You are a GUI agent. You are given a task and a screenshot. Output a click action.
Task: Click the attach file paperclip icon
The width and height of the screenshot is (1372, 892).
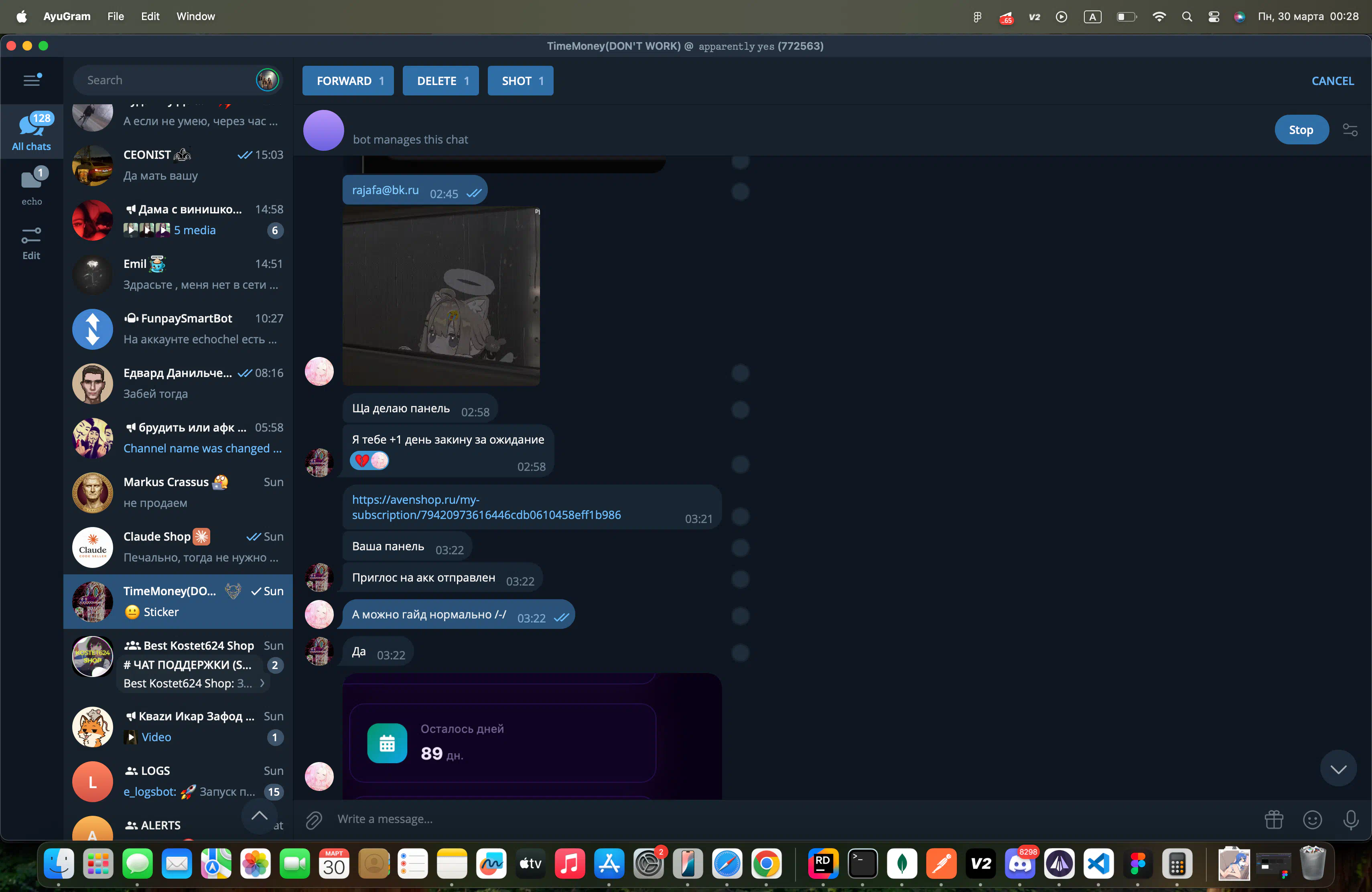[x=314, y=819]
